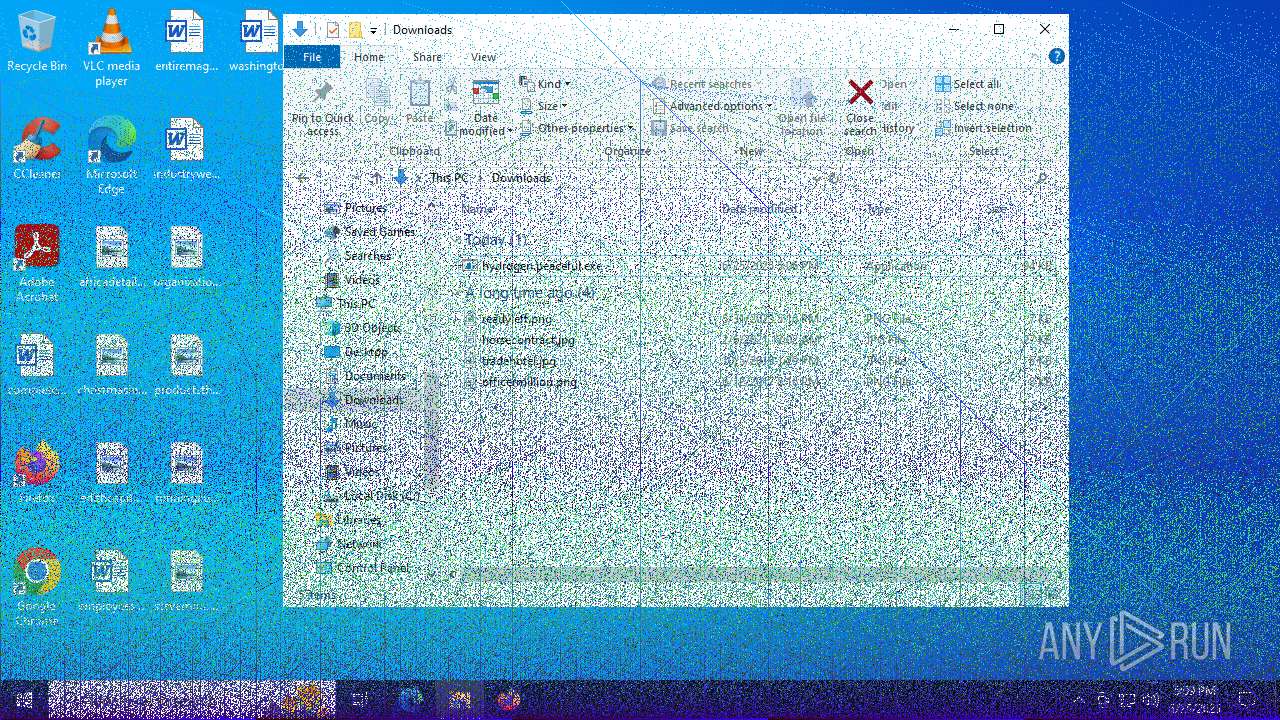
Task: Open the Size filter dropdown
Action: tap(543, 106)
